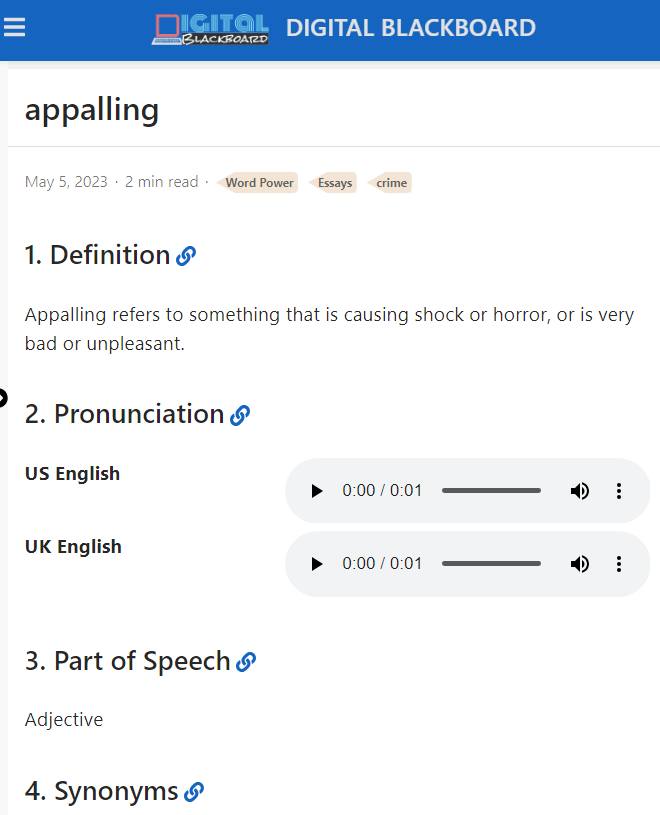Click the DIGITAL BLACKBOARD site title
This screenshot has width=660, height=815.
[x=411, y=28]
